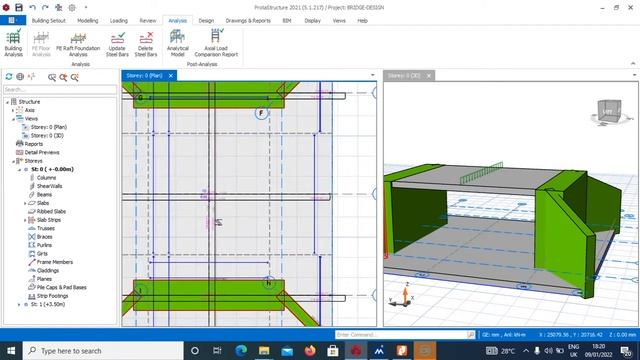Screen dimensions: 640x360
Task: Open the quick access toolbar customize dropdown
Action: click(x=86, y=7)
